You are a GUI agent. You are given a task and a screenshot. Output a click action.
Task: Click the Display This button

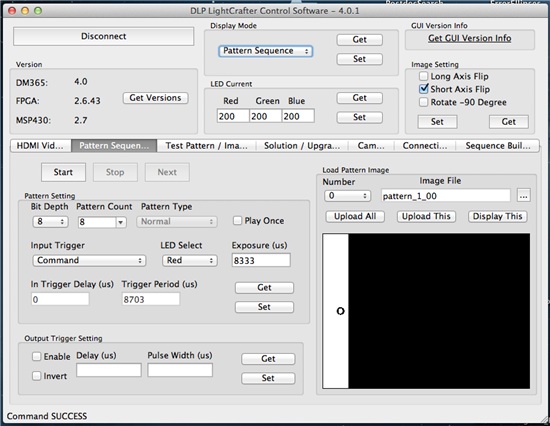[497, 217]
